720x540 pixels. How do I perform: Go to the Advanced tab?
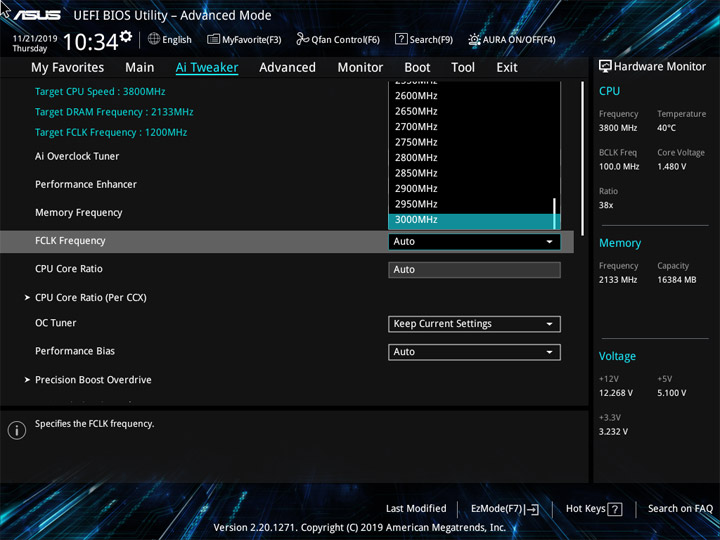287,68
